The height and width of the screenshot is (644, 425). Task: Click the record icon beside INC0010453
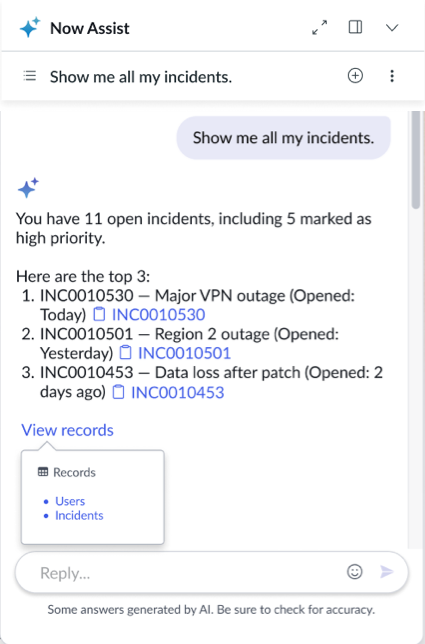119,392
